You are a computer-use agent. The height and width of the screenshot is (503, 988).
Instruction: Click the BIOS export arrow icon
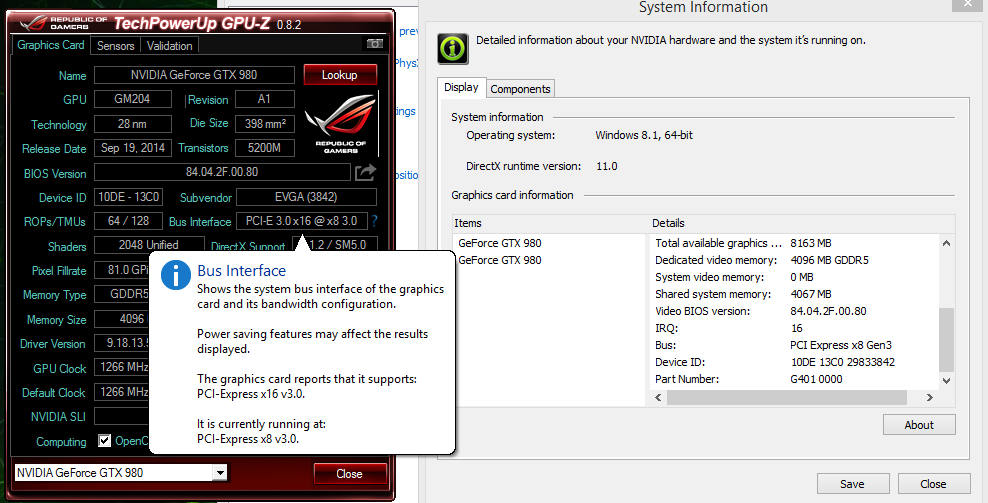point(365,172)
